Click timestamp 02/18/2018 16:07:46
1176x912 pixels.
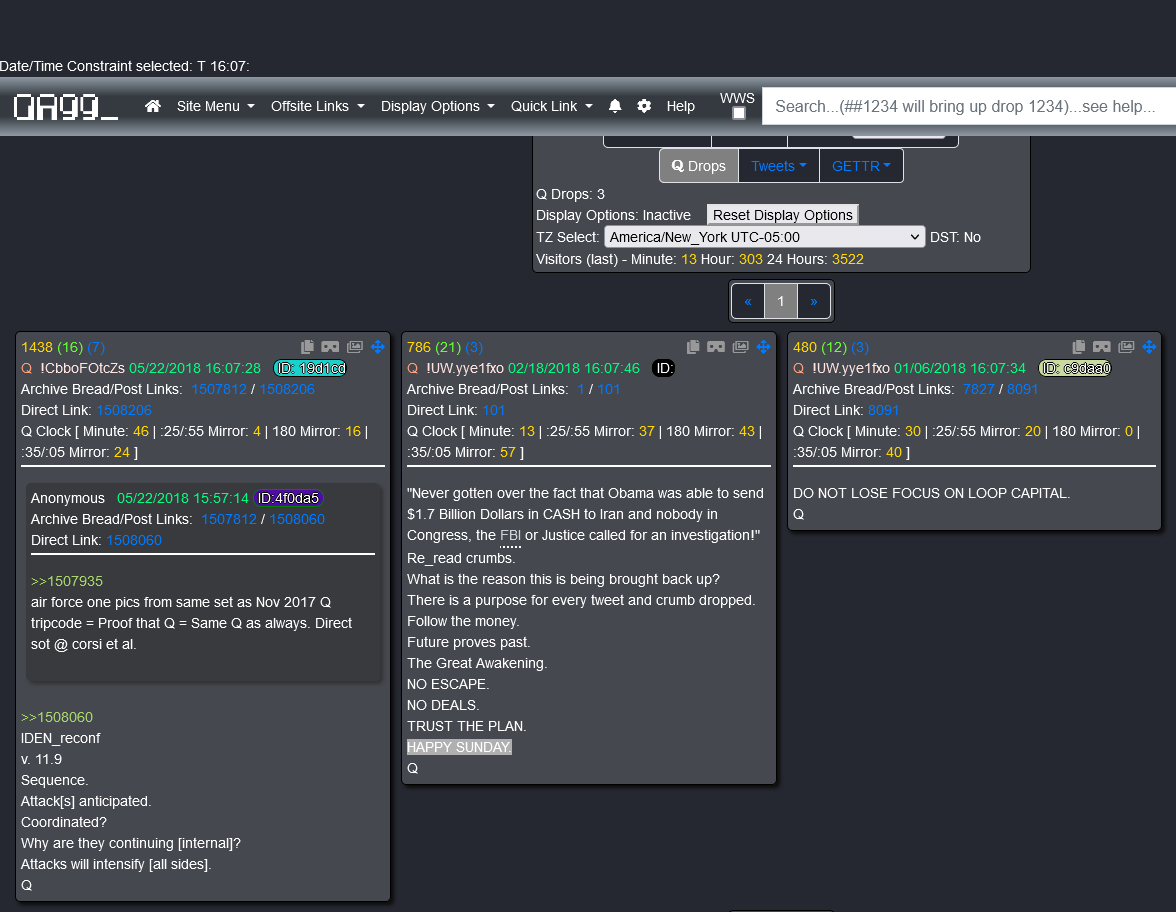574,368
